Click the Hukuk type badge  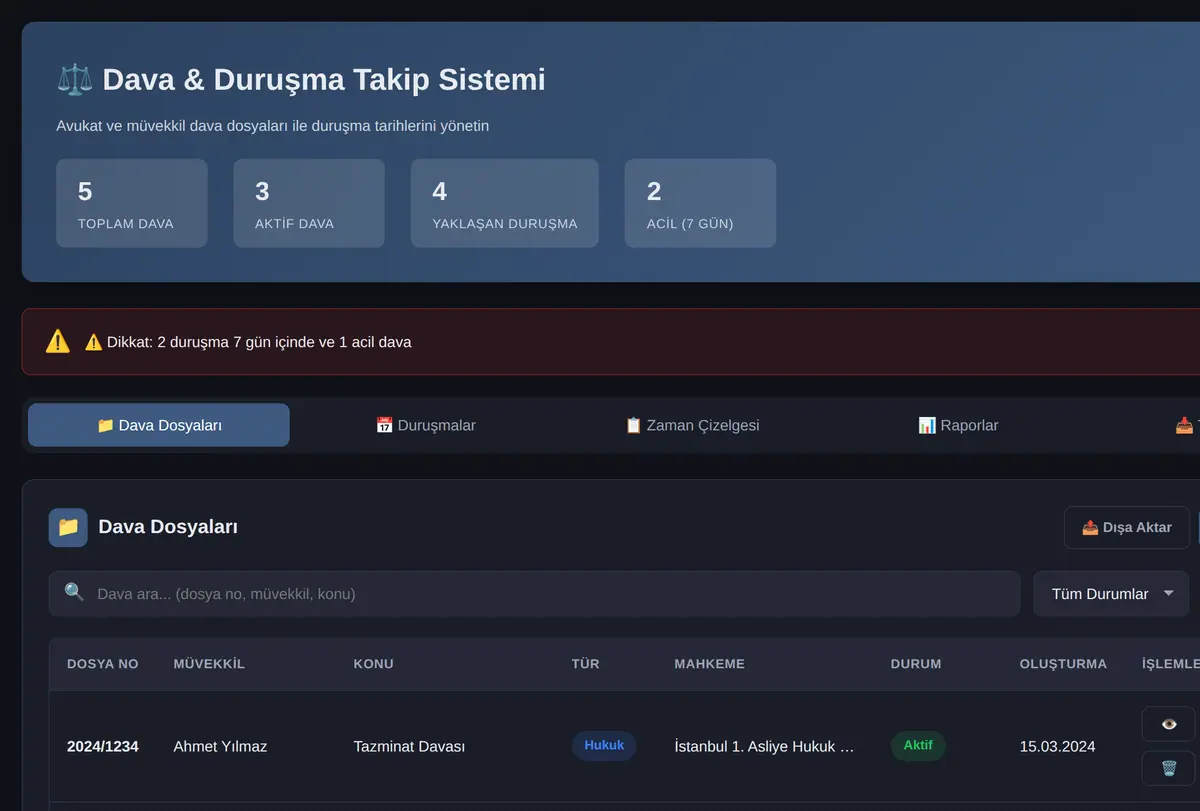click(x=604, y=745)
